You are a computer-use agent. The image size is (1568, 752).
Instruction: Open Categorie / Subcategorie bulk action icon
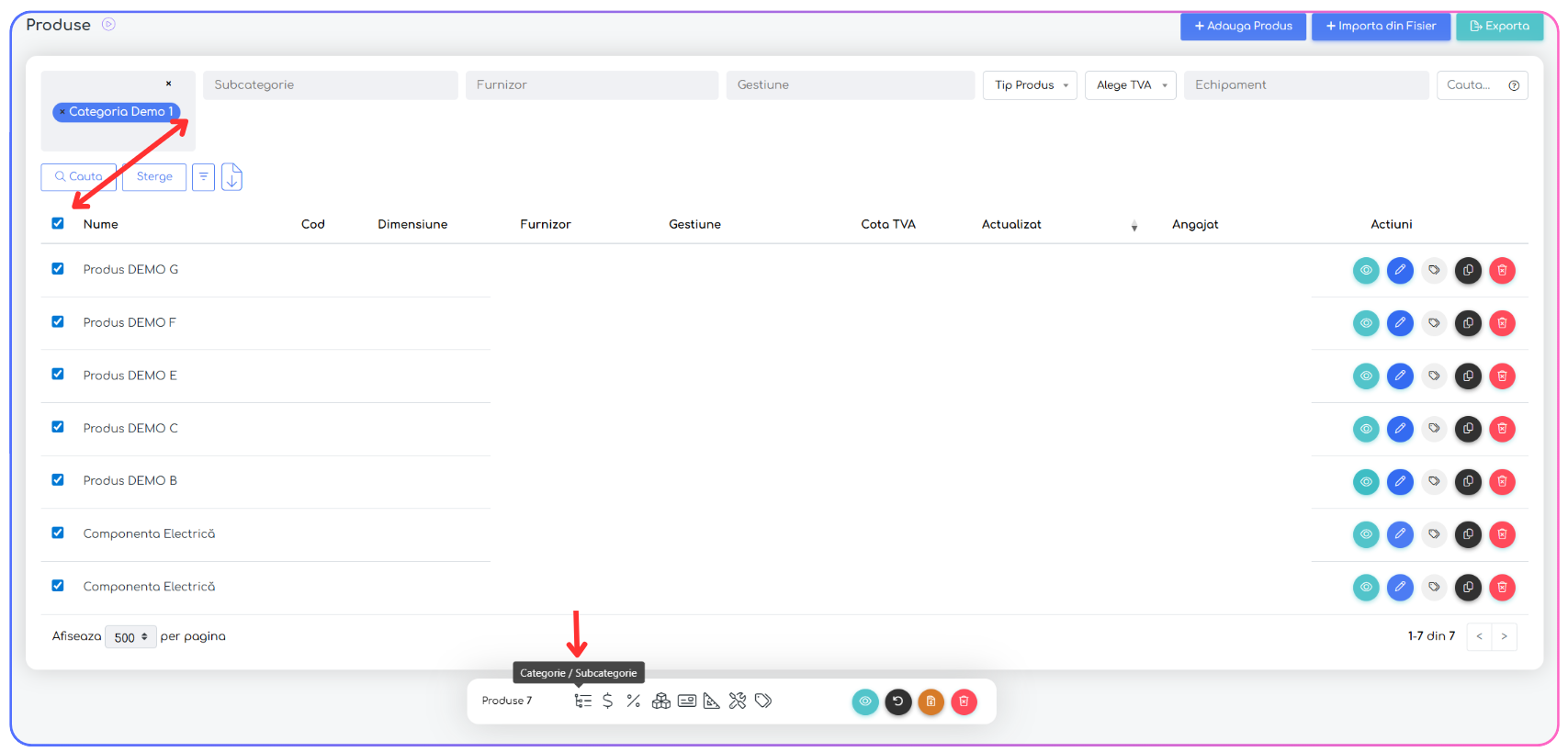(x=582, y=701)
